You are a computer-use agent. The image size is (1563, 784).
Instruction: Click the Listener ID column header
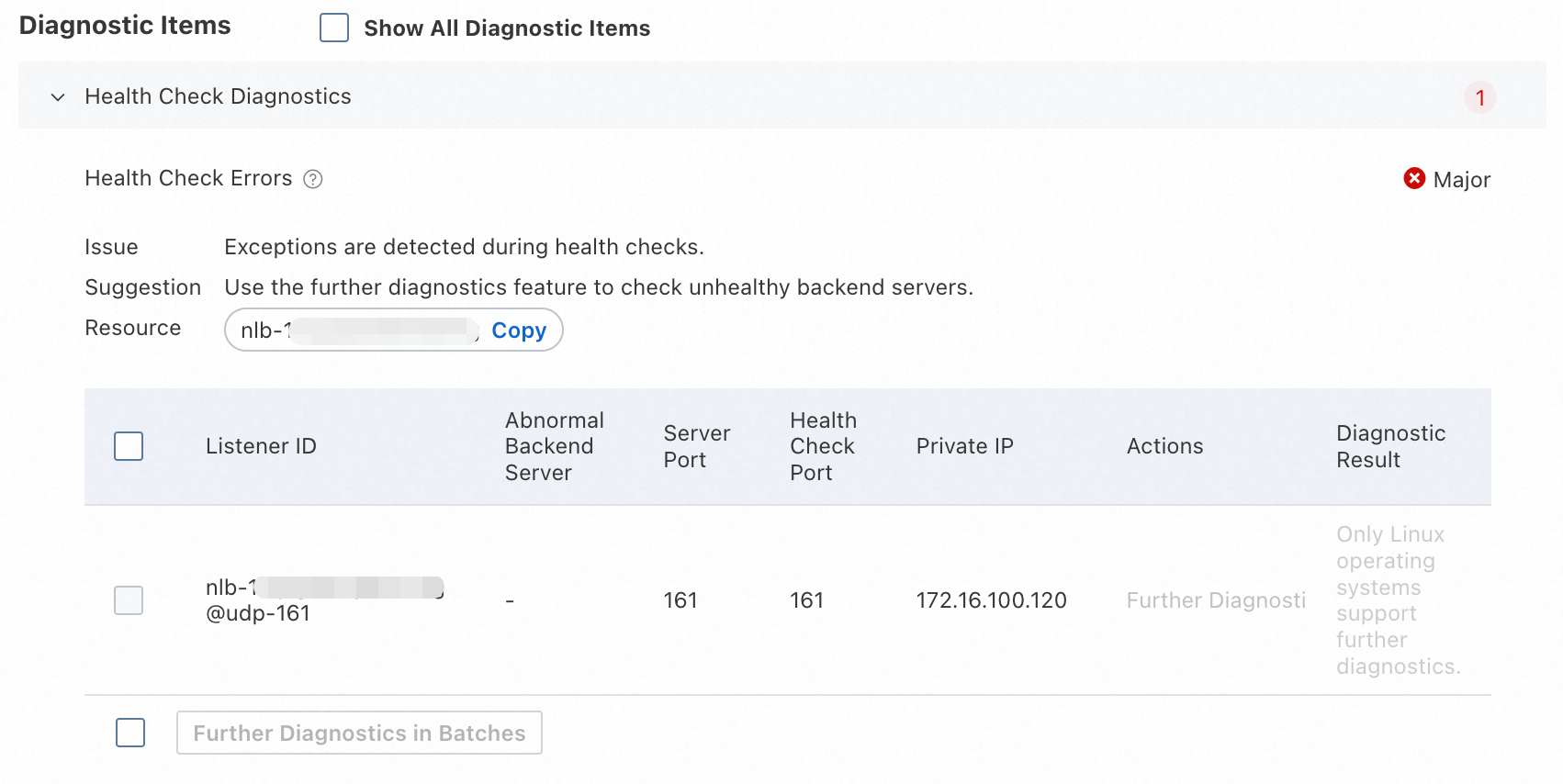(261, 446)
